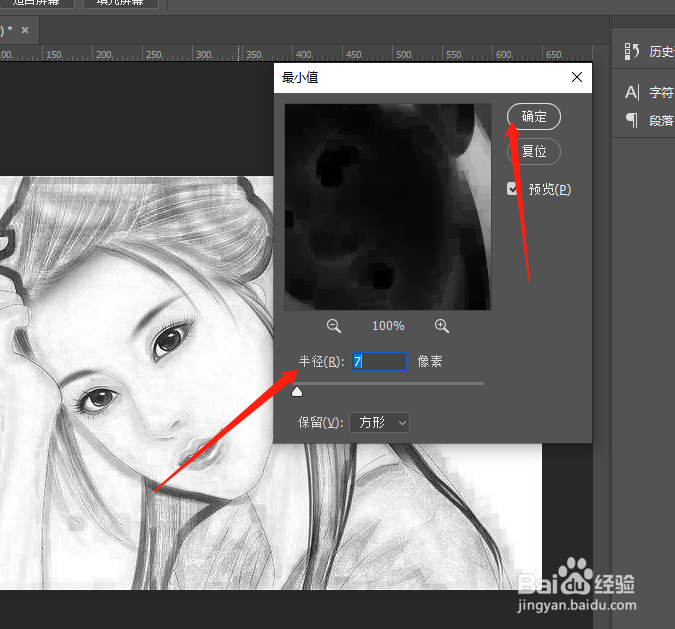
Task: Click the 适合屏幕 fit screen button
Action: point(36,3)
